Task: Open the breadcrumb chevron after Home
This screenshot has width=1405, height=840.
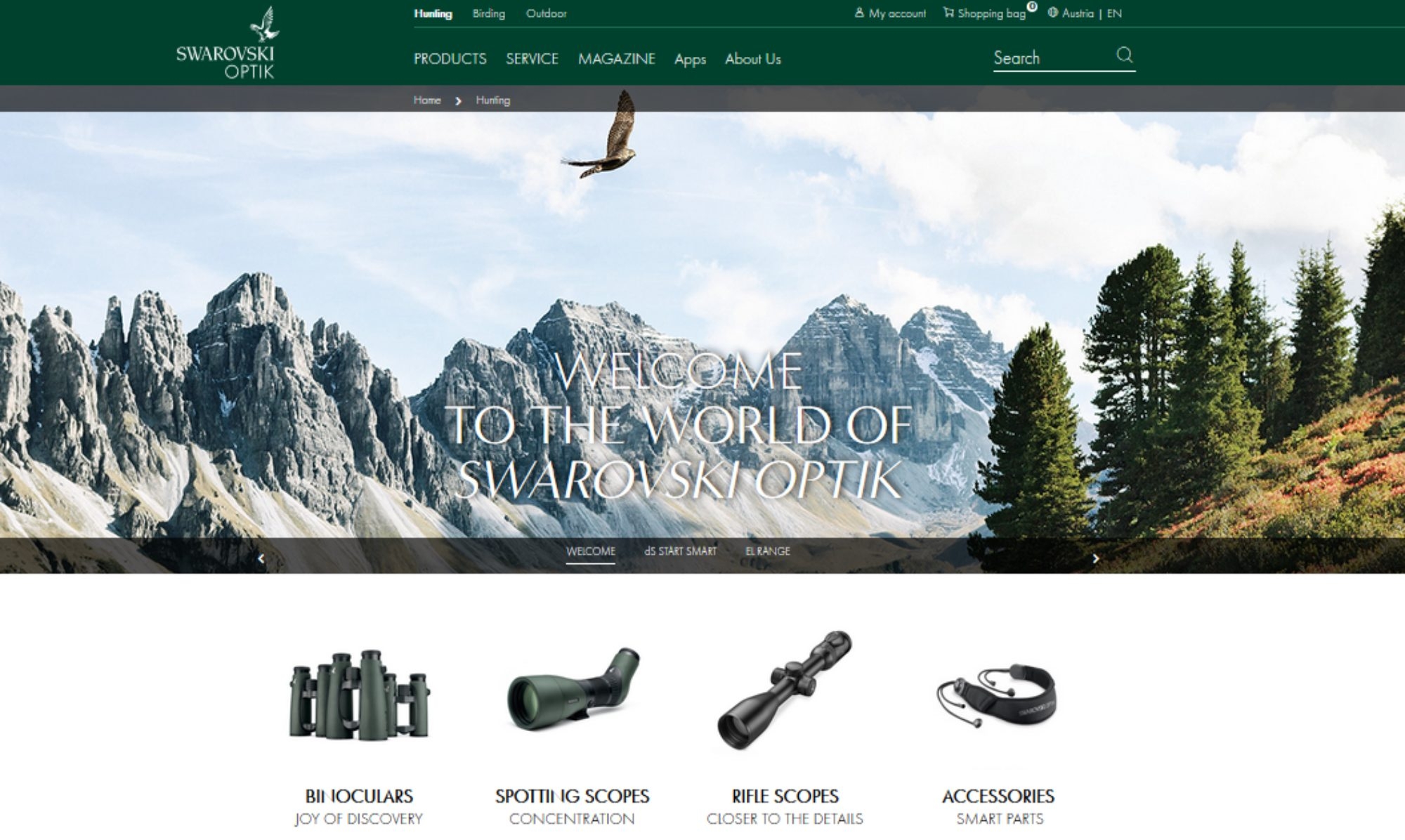Action: pos(459,100)
